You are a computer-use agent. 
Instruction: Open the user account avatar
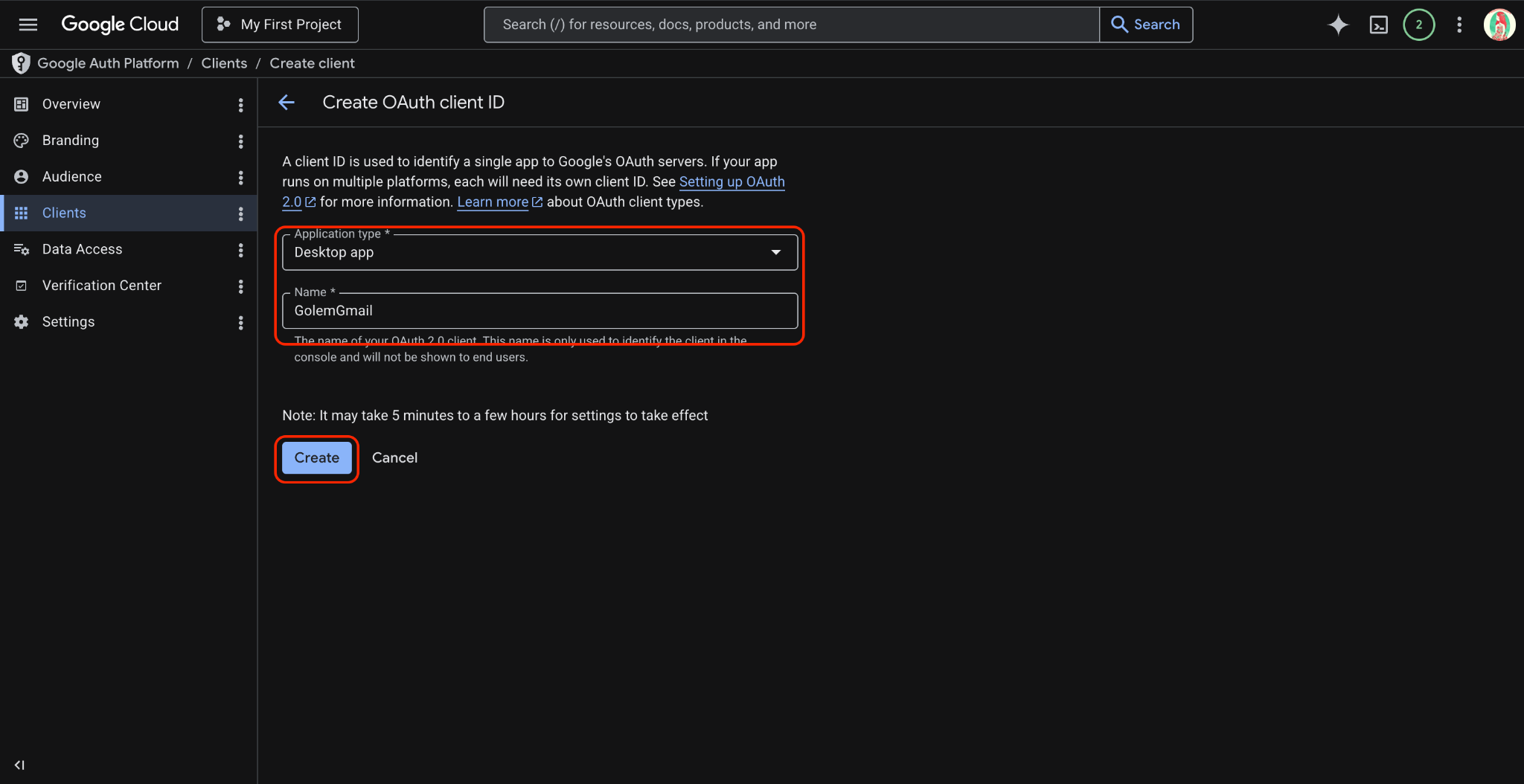pos(1499,25)
